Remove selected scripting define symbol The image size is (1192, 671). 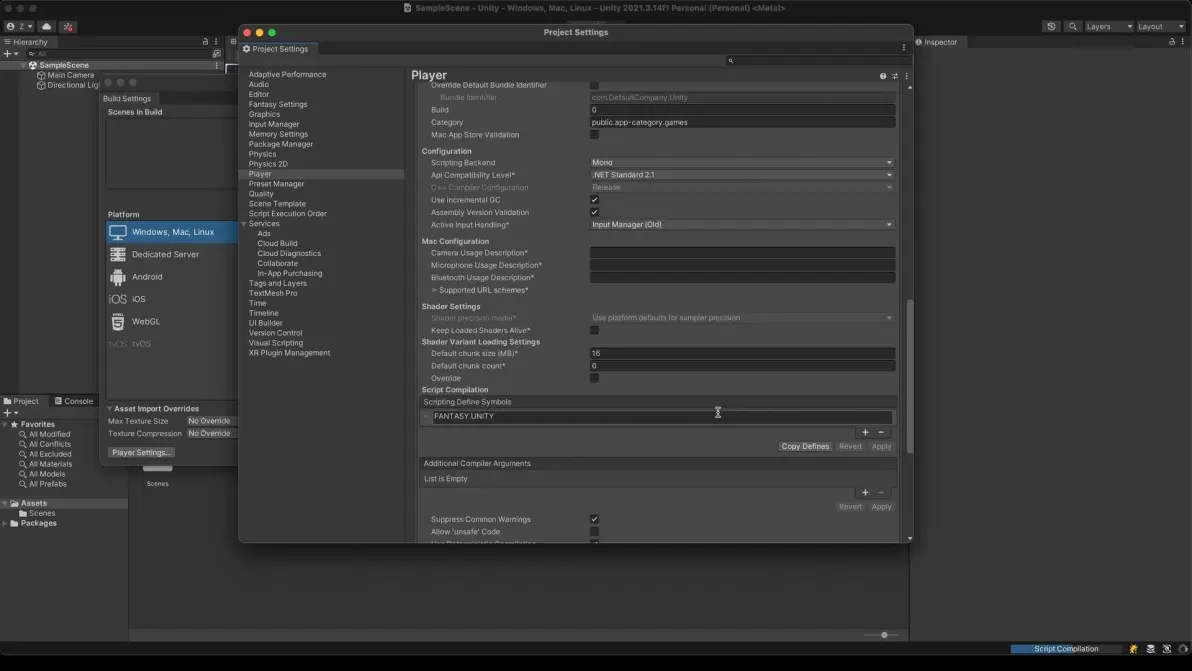[881, 432]
